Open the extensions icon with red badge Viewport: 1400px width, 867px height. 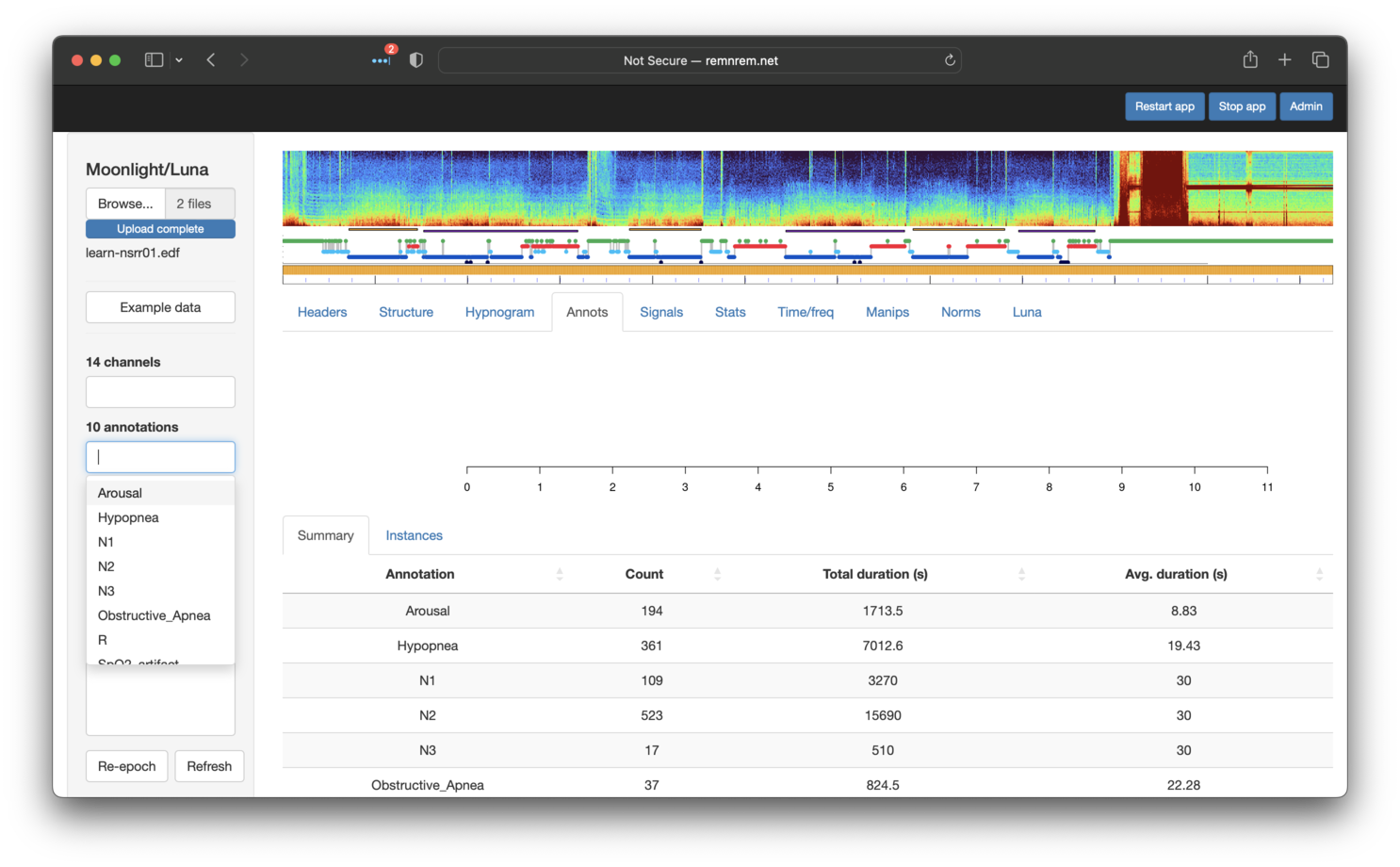point(381,60)
